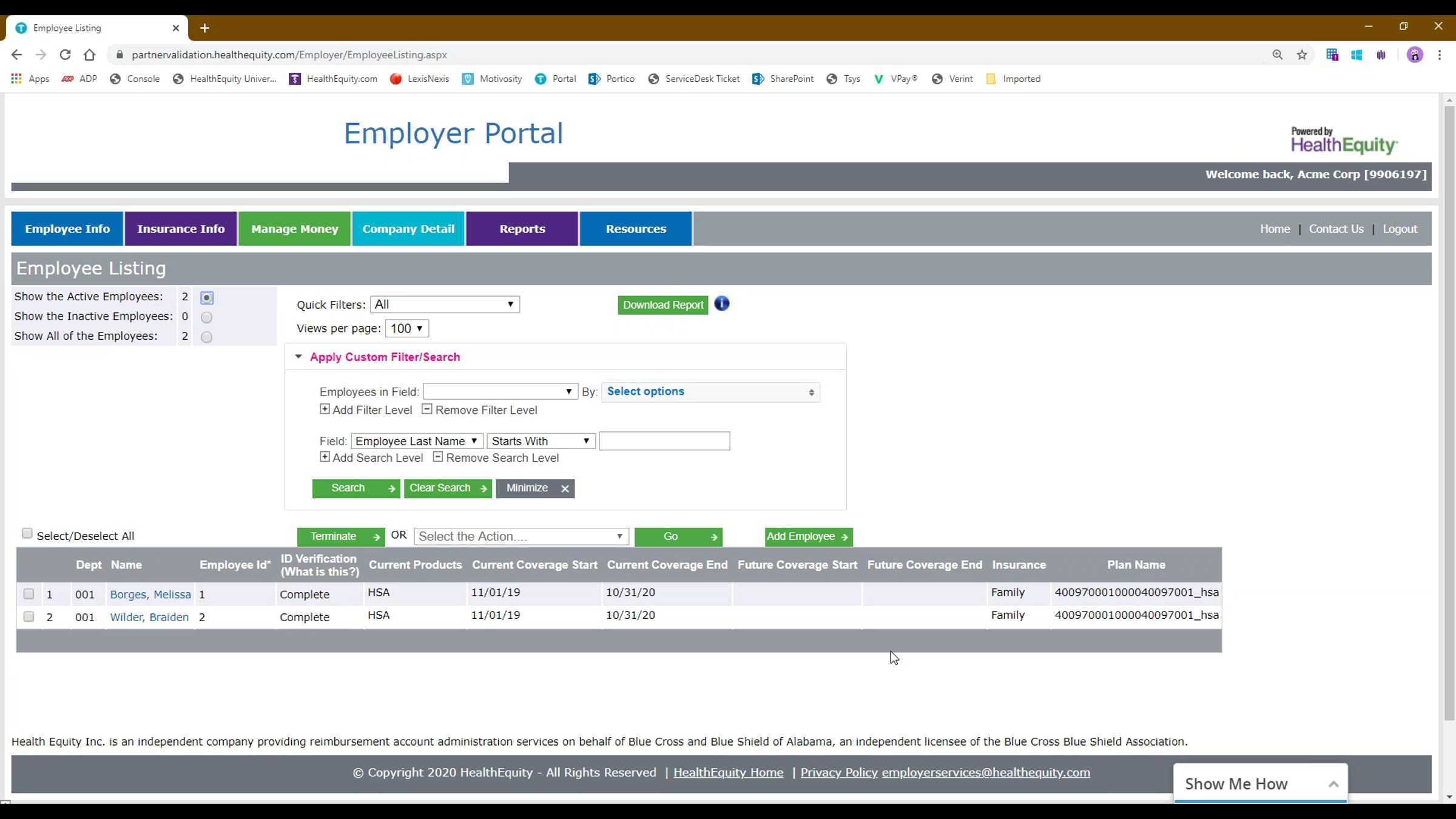Open the Portico bookmark
Viewport: 1456px width, 819px height.
pyautogui.click(x=612, y=79)
